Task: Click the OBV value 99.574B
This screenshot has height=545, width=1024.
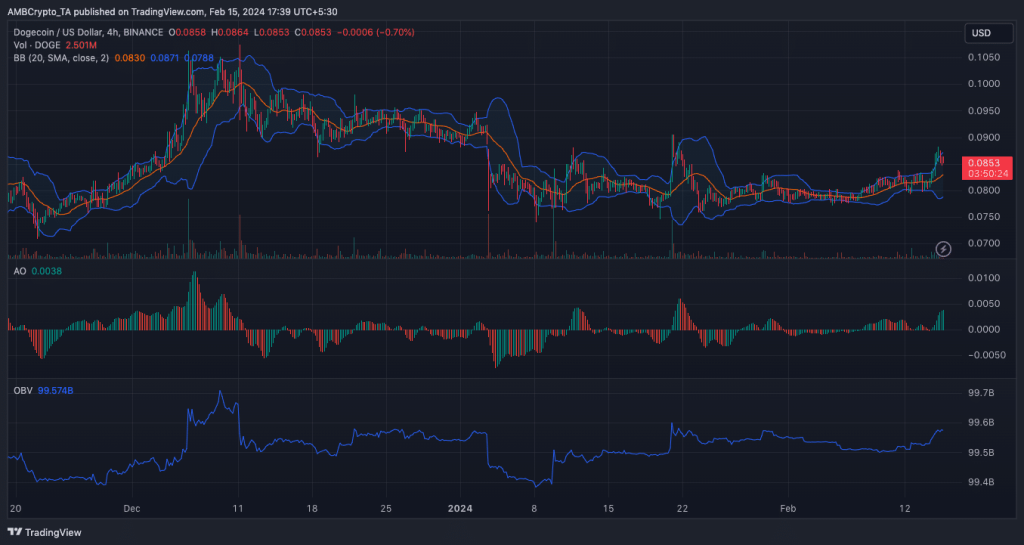Action: 56,390
